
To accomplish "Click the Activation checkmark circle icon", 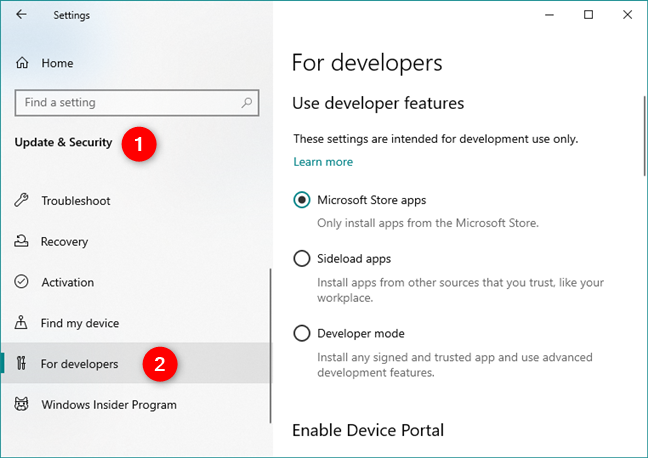I will coord(21,281).
